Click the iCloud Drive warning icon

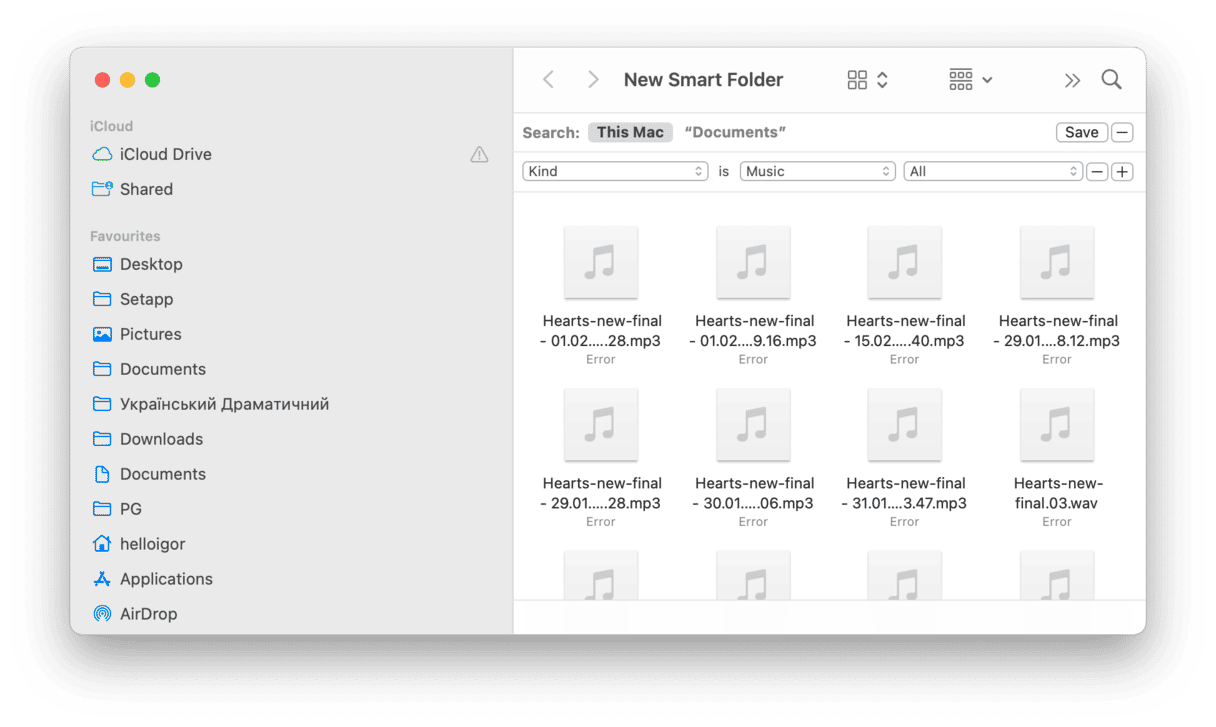tap(479, 155)
